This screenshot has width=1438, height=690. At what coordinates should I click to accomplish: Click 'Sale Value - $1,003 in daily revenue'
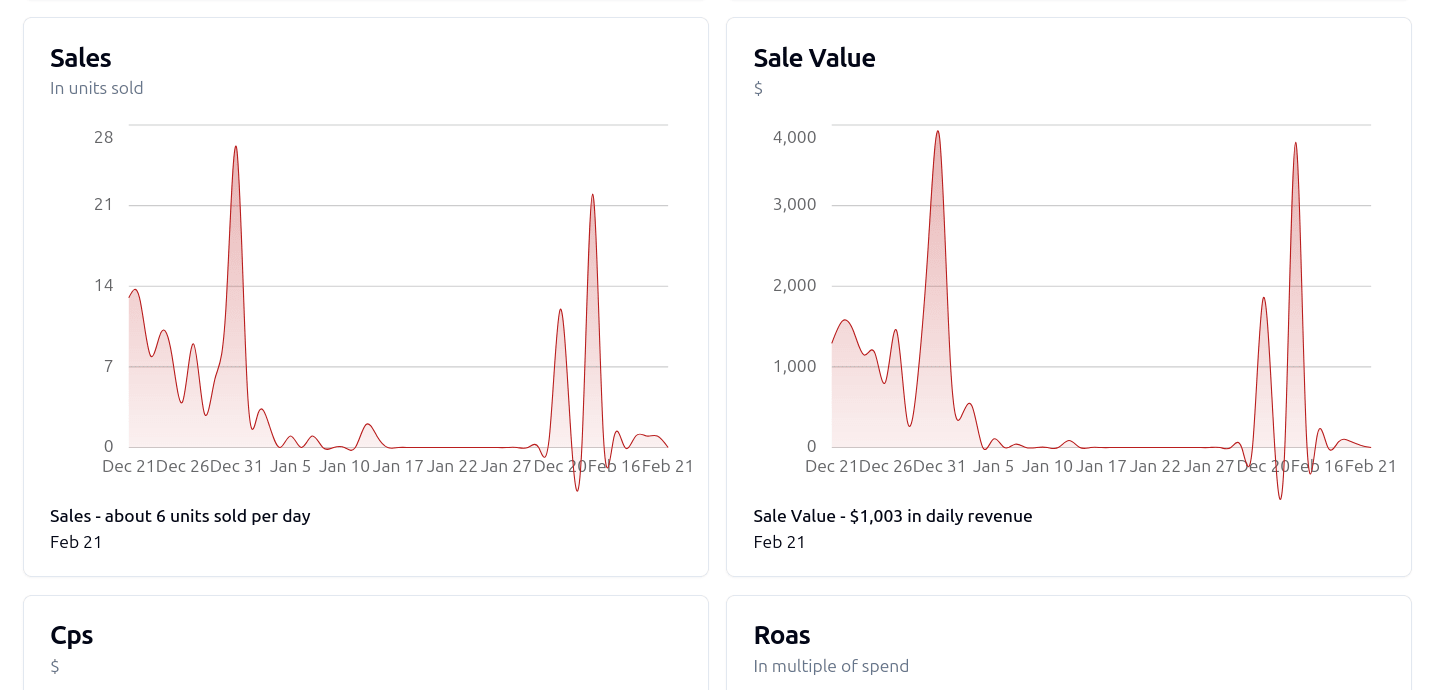pyautogui.click(x=893, y=516)
